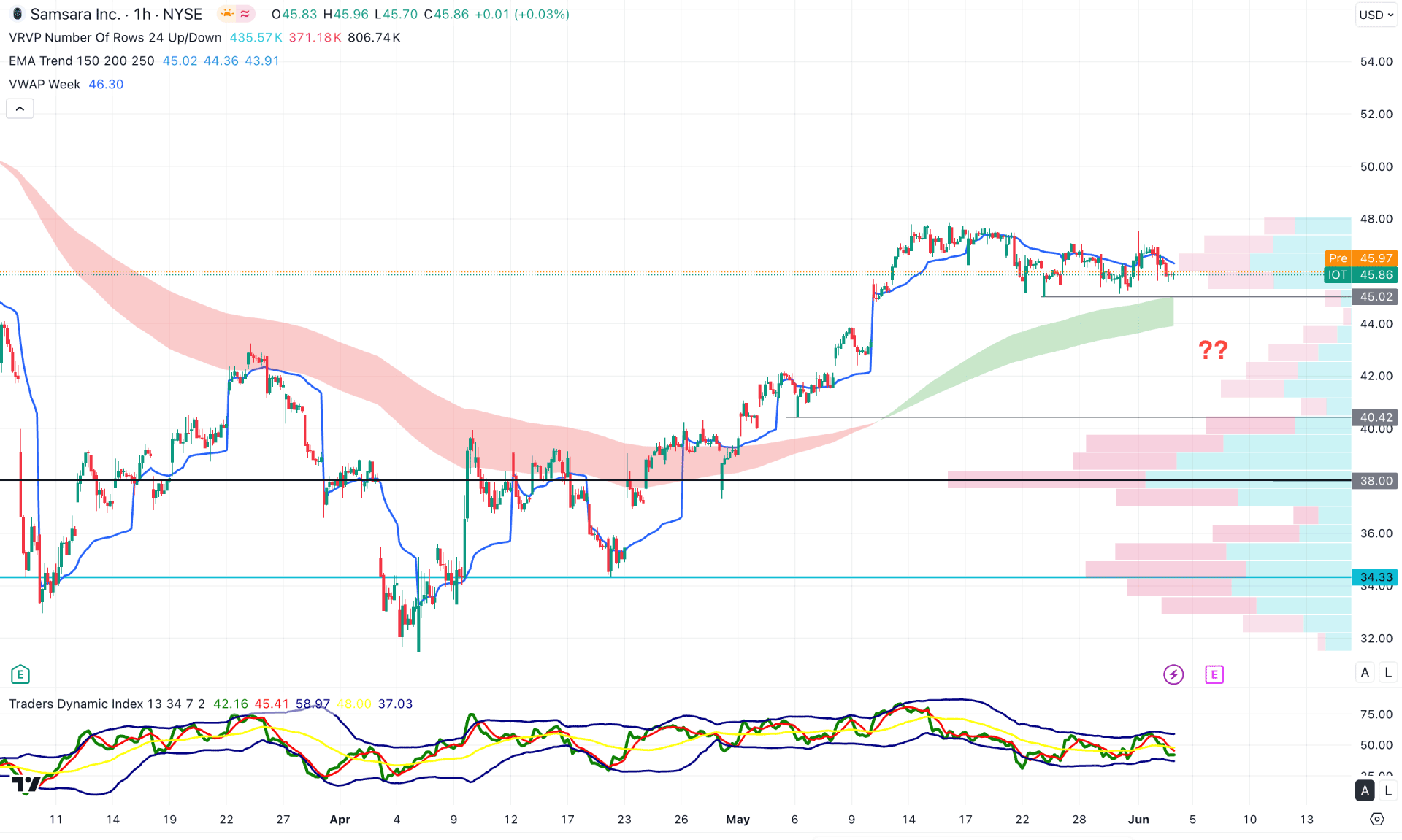This screenshot has width=1402, height=840.
Task: Click the orange sun pre-market session icon
Action: 227,14
